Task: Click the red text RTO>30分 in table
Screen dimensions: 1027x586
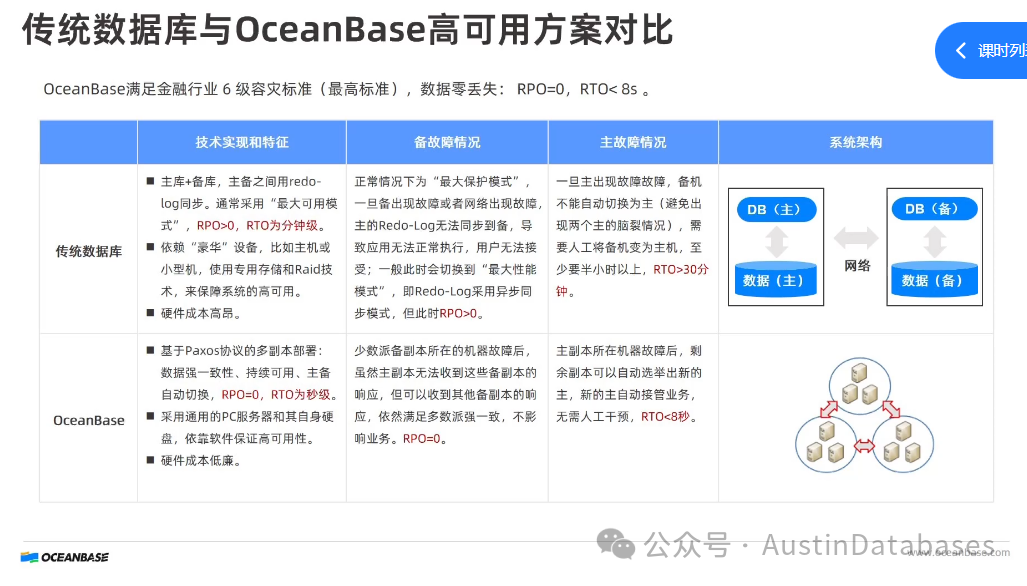Action: click(681, 269)
